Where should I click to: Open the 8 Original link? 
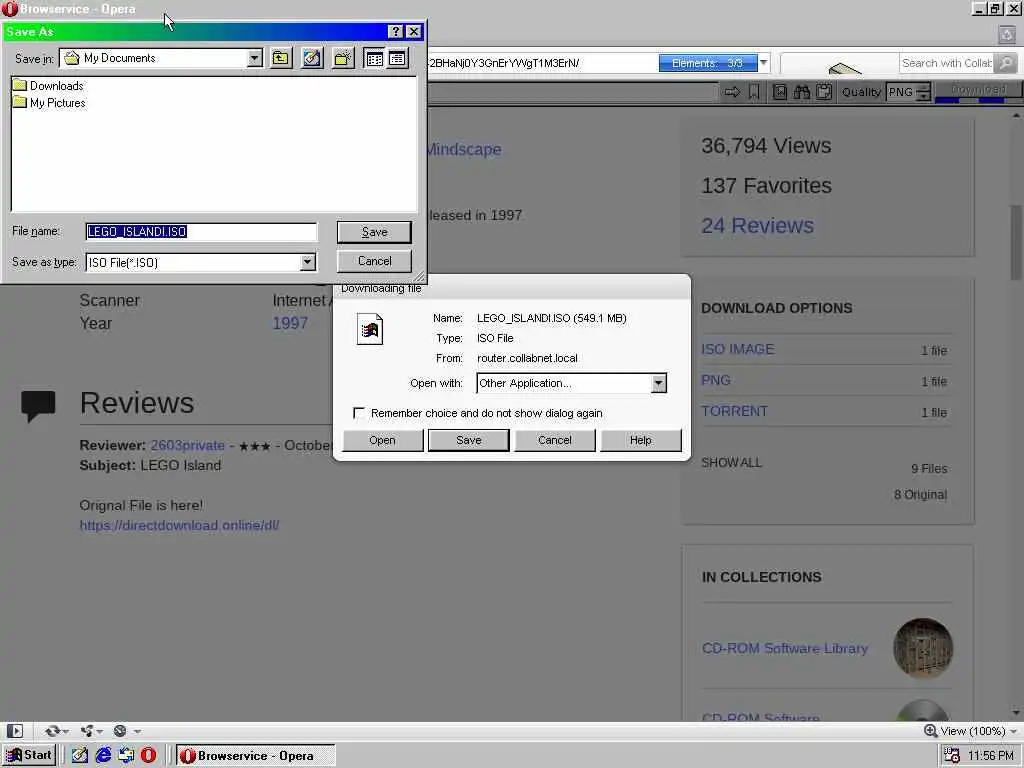(920, 494)
